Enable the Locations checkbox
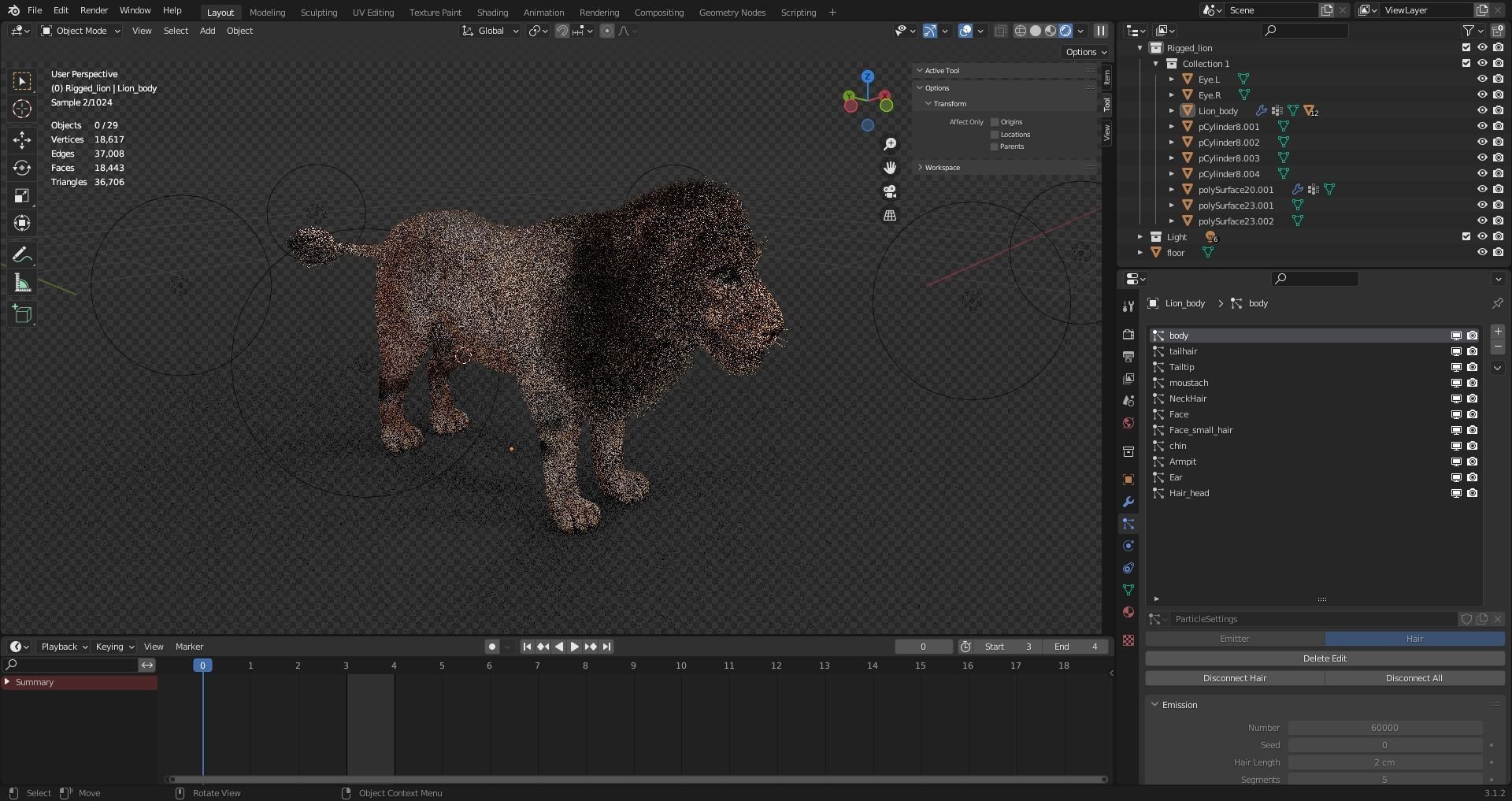The height and width of the screenshot is (801, 1512). 995,135
